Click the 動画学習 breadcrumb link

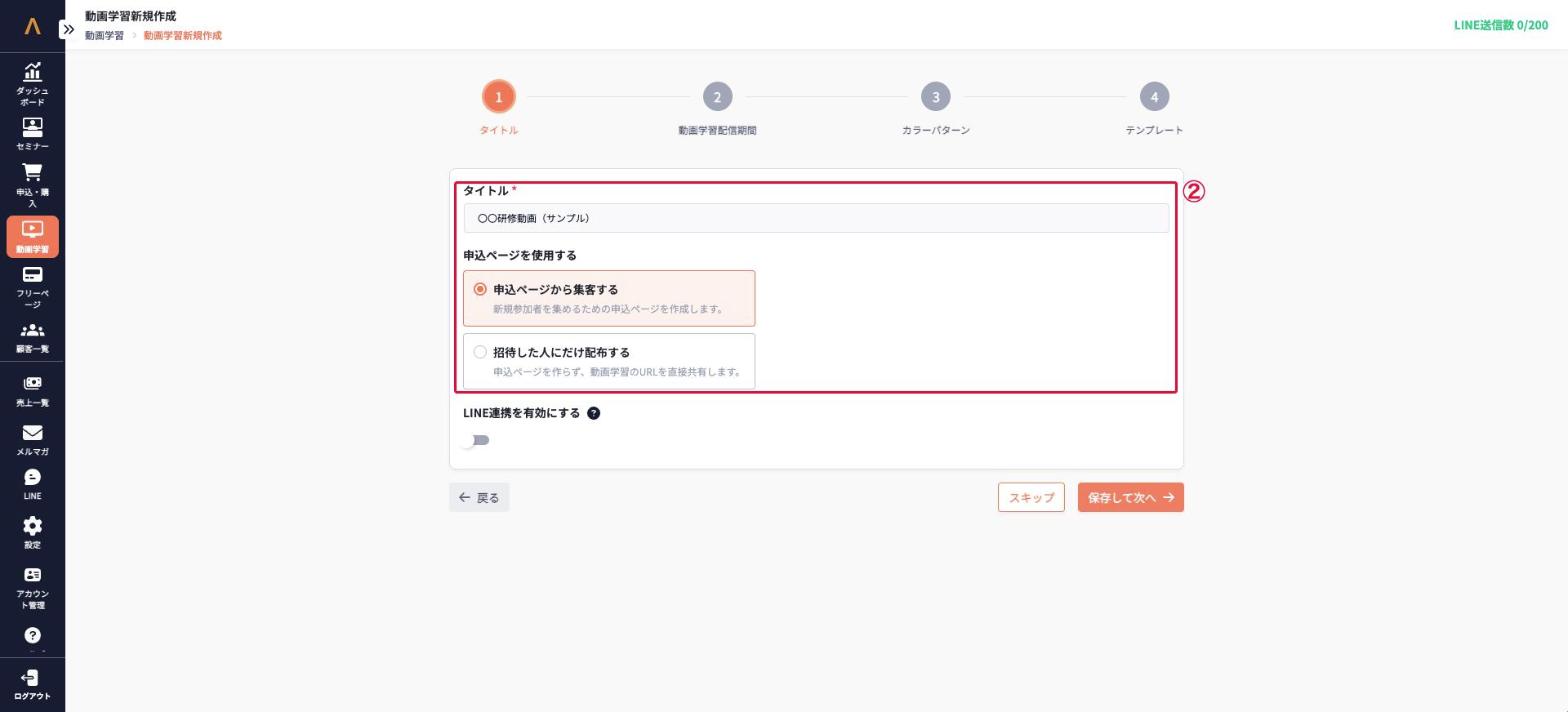104,35
